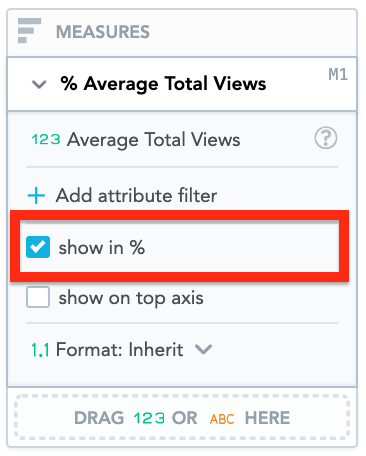Open the help question mark icon
Viewport: 366px width, 456px height.
coord(326,138)
